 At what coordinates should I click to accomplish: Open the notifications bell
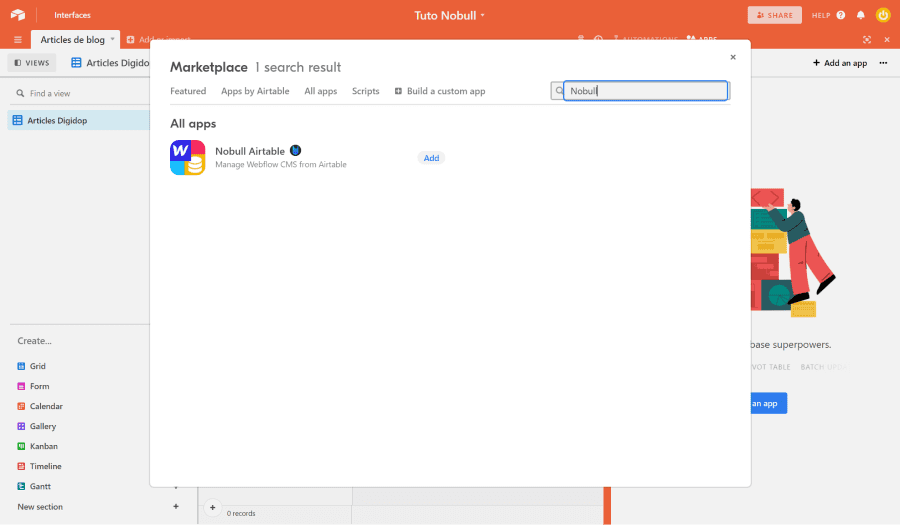pos(860,15)
